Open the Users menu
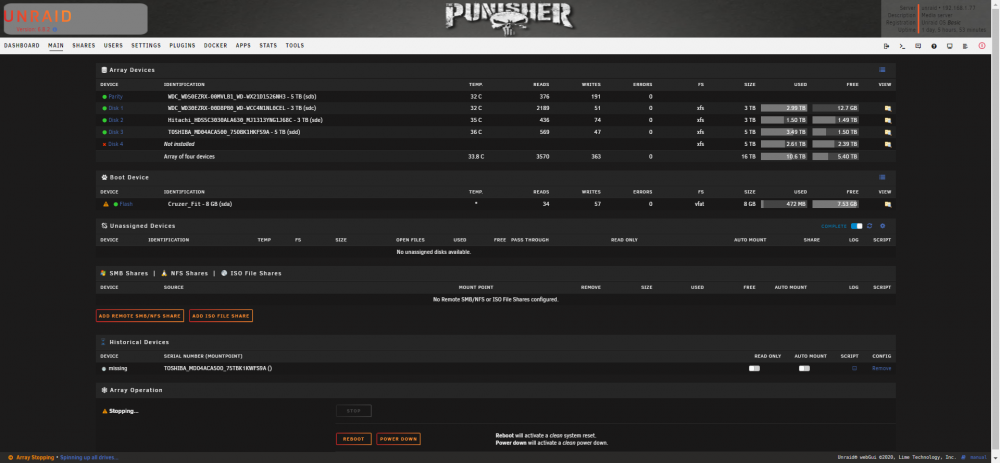Image resolution: width=1000 pixels, height=463 pixels. click(114, 46)
